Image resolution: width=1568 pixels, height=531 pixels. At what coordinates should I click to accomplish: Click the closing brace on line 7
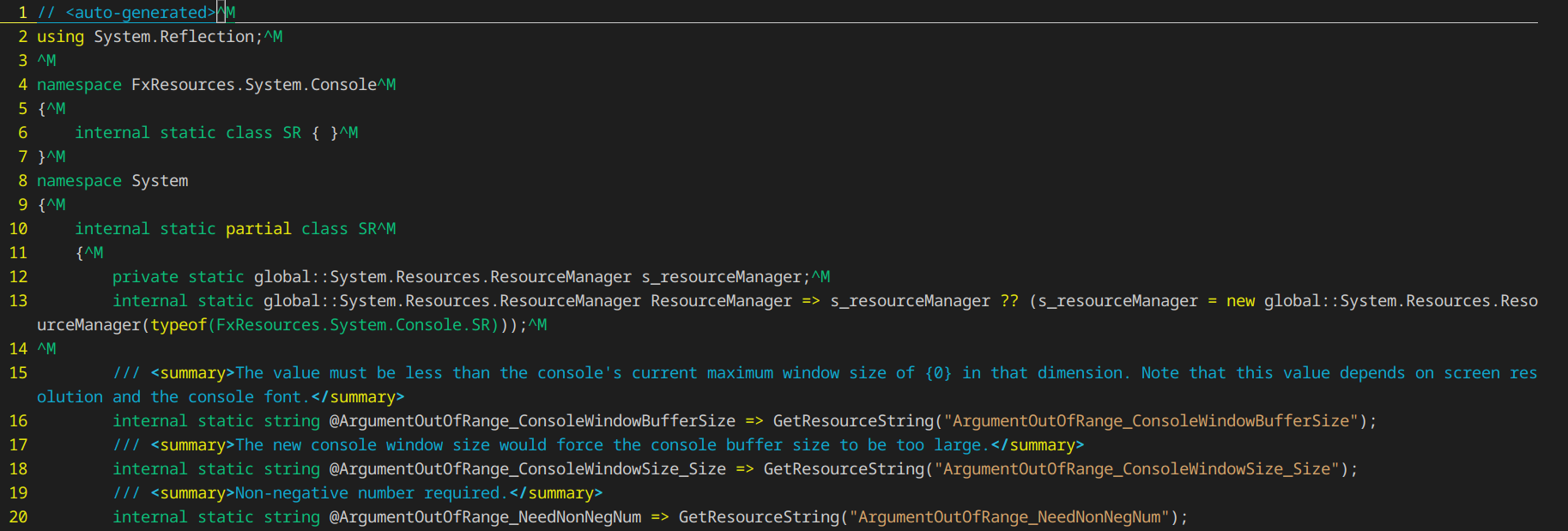click(x=41, y=157)
